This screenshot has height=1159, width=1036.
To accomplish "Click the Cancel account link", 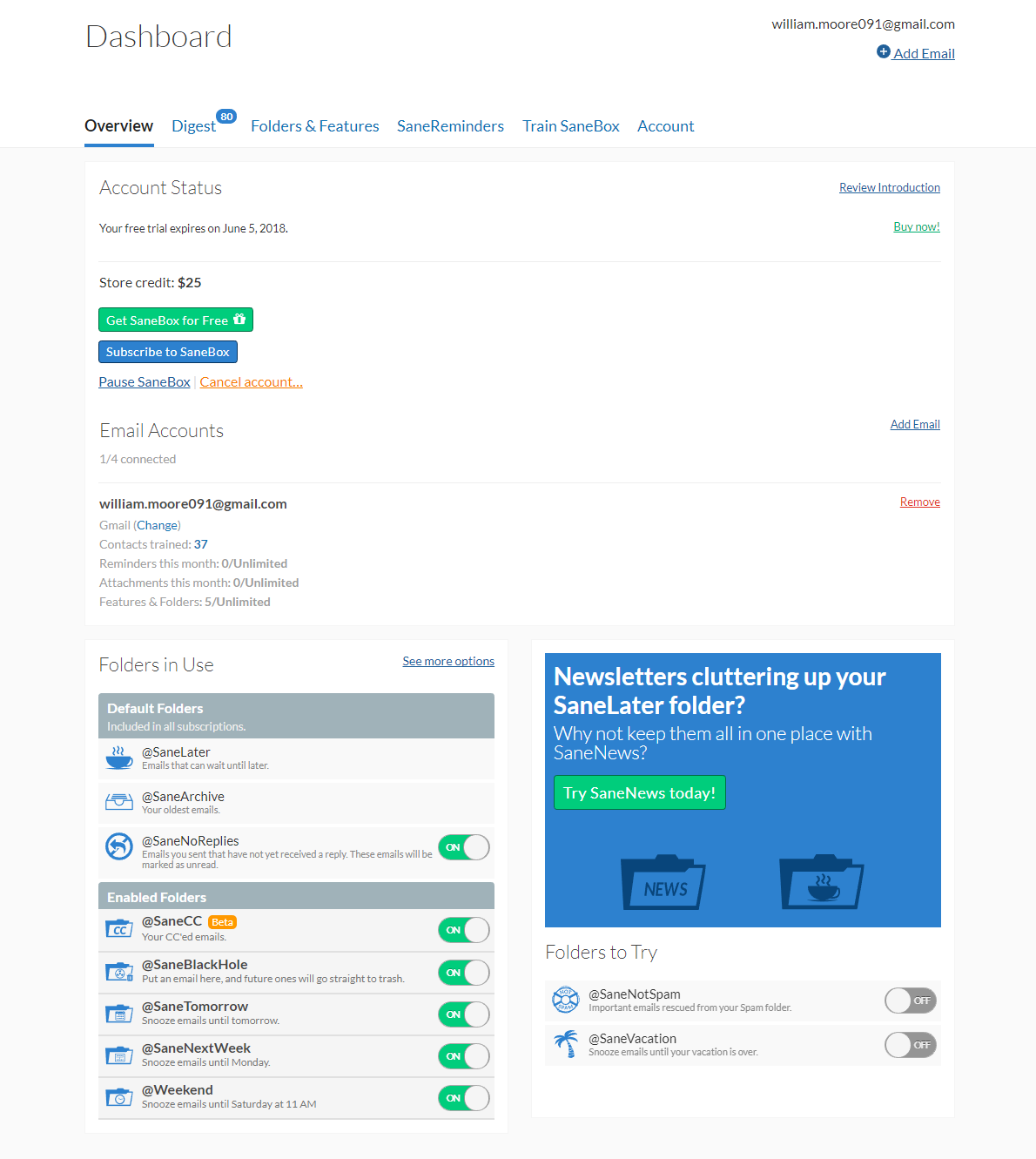I will coord(252,382).
